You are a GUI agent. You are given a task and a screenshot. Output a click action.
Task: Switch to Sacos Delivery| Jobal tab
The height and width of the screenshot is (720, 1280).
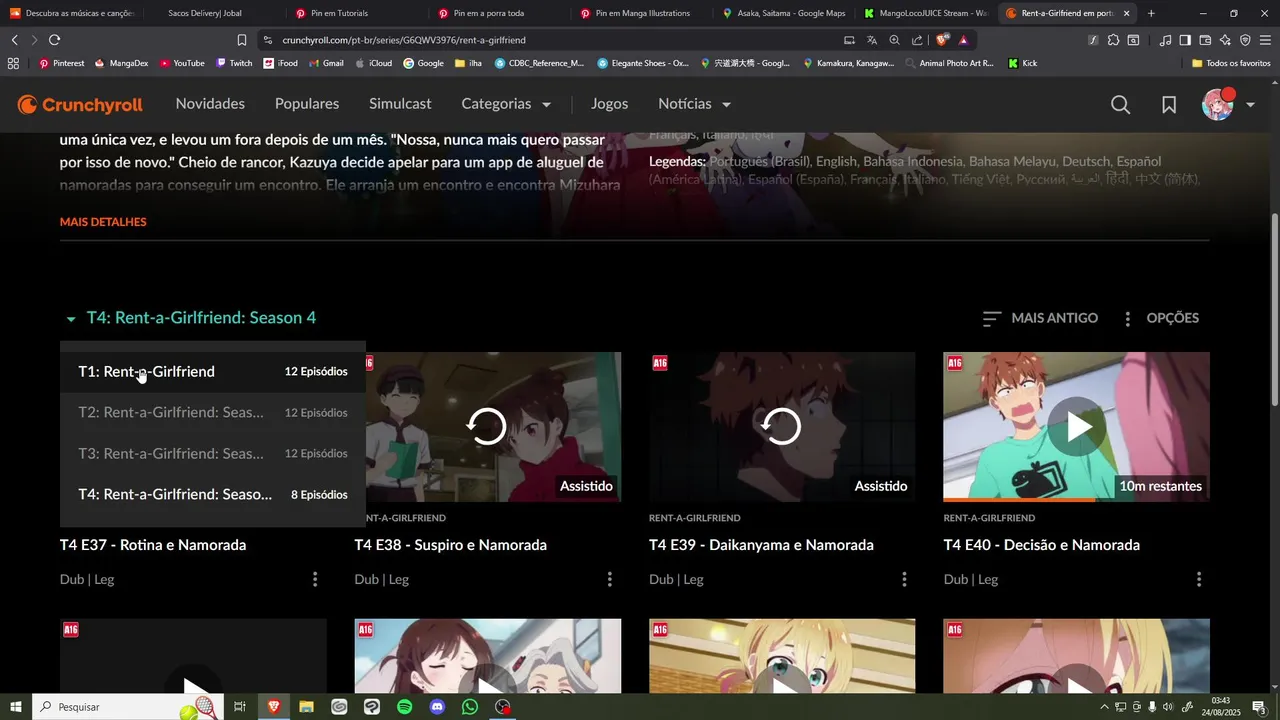213,13
